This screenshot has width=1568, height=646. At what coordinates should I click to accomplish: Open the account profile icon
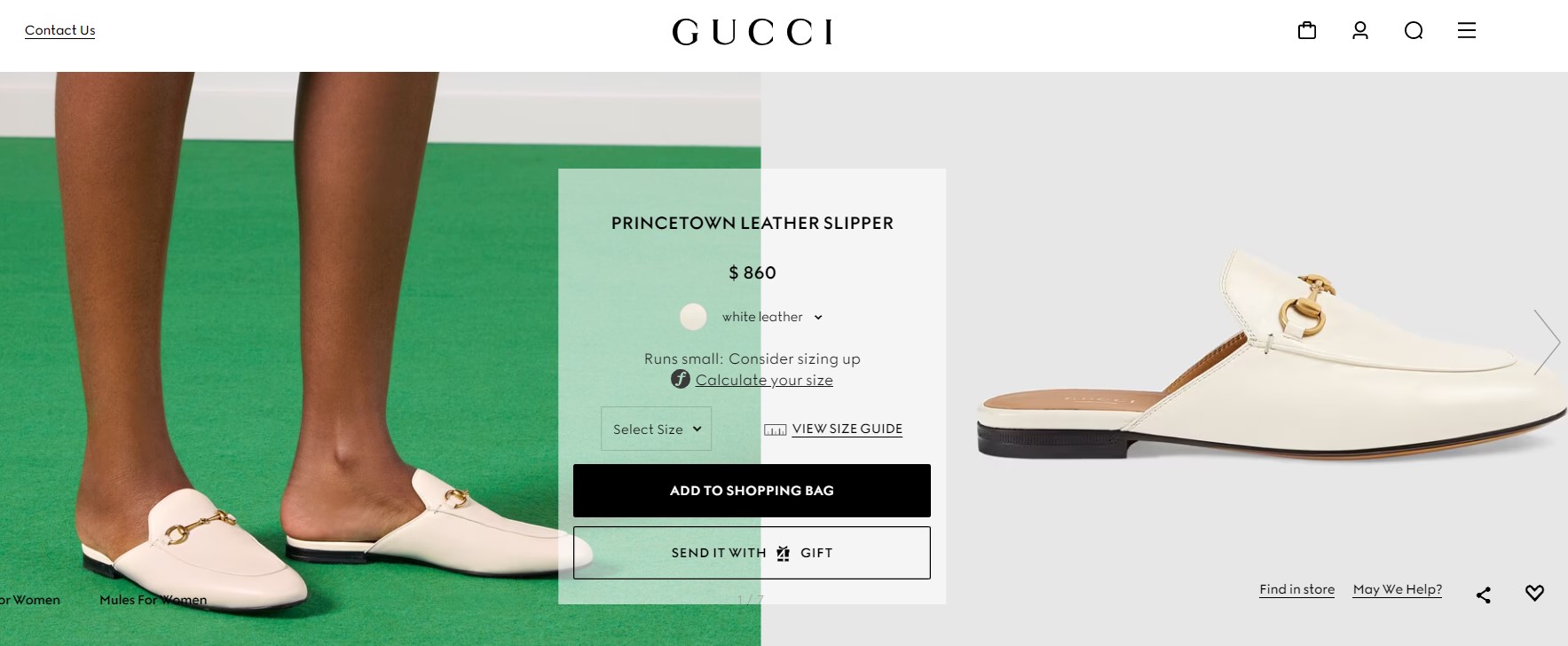1359,31
